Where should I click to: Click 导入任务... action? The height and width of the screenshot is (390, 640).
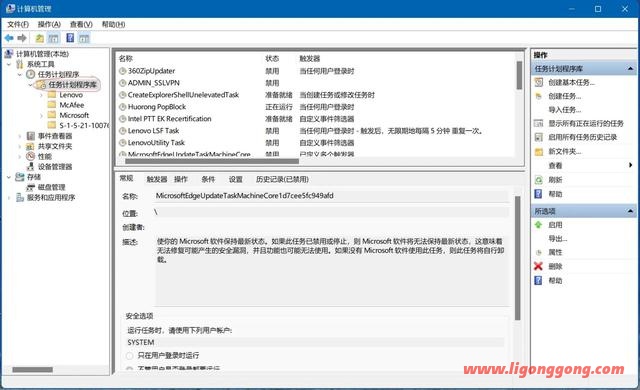coord(564,110)
